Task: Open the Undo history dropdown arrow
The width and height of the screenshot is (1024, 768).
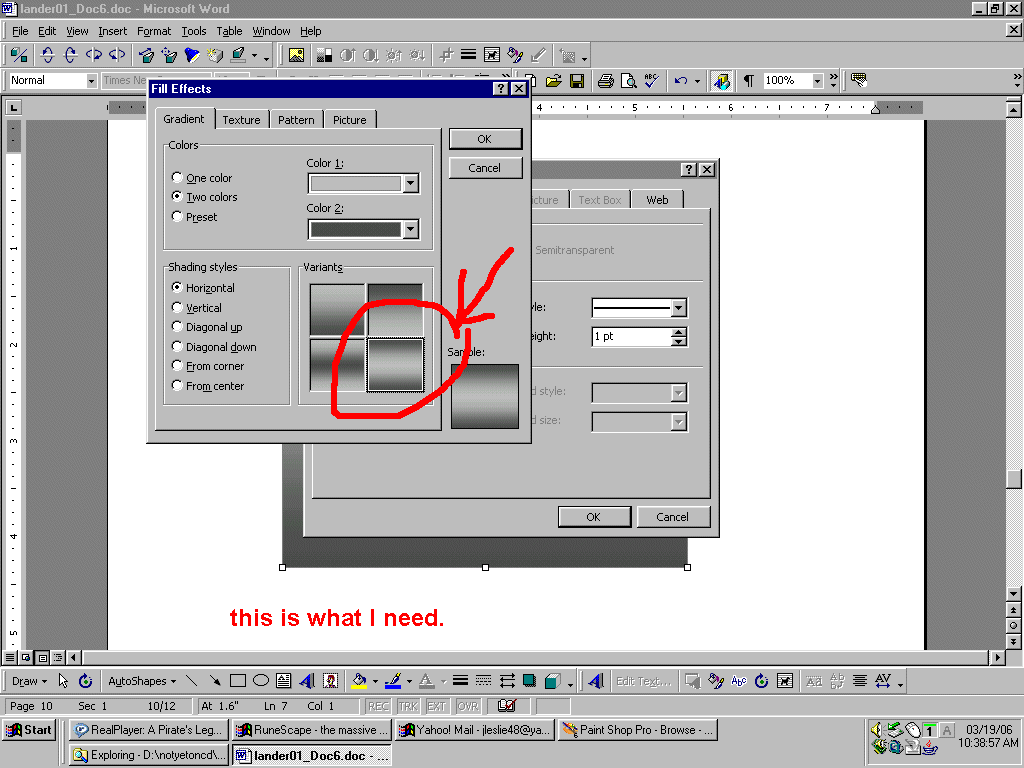Action: [697, 81]
